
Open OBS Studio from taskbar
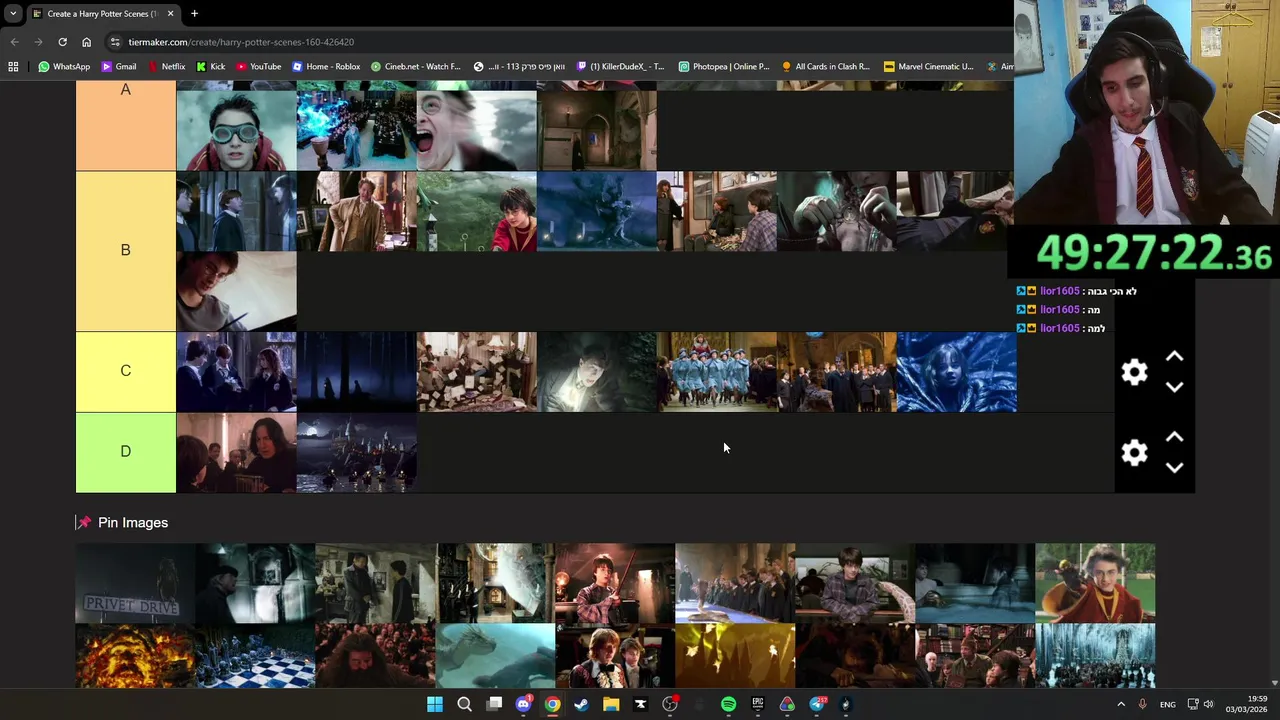[670, 704]
